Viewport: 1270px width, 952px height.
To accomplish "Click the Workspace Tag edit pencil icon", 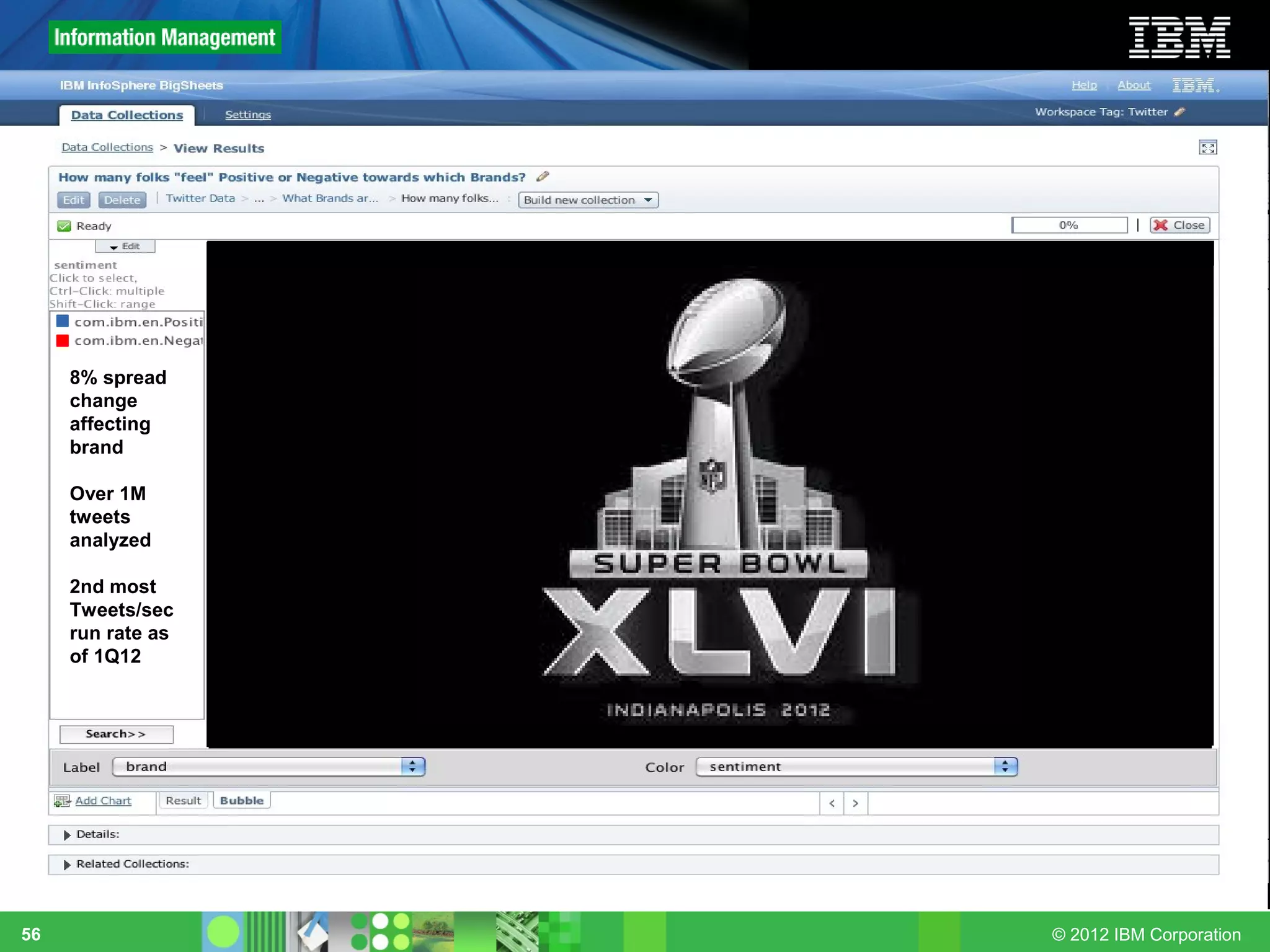I will pyautogui.click(x=1179, y=112).
